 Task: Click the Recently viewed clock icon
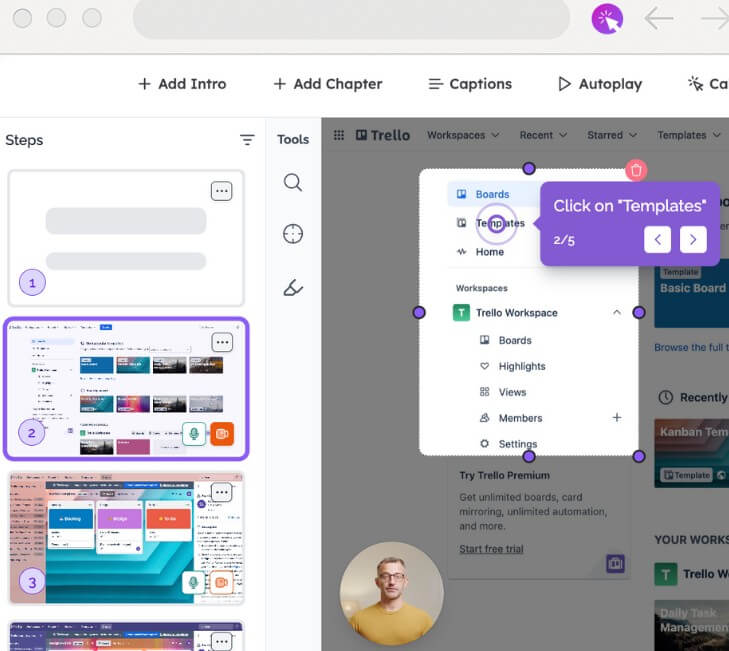click(665, 398)
